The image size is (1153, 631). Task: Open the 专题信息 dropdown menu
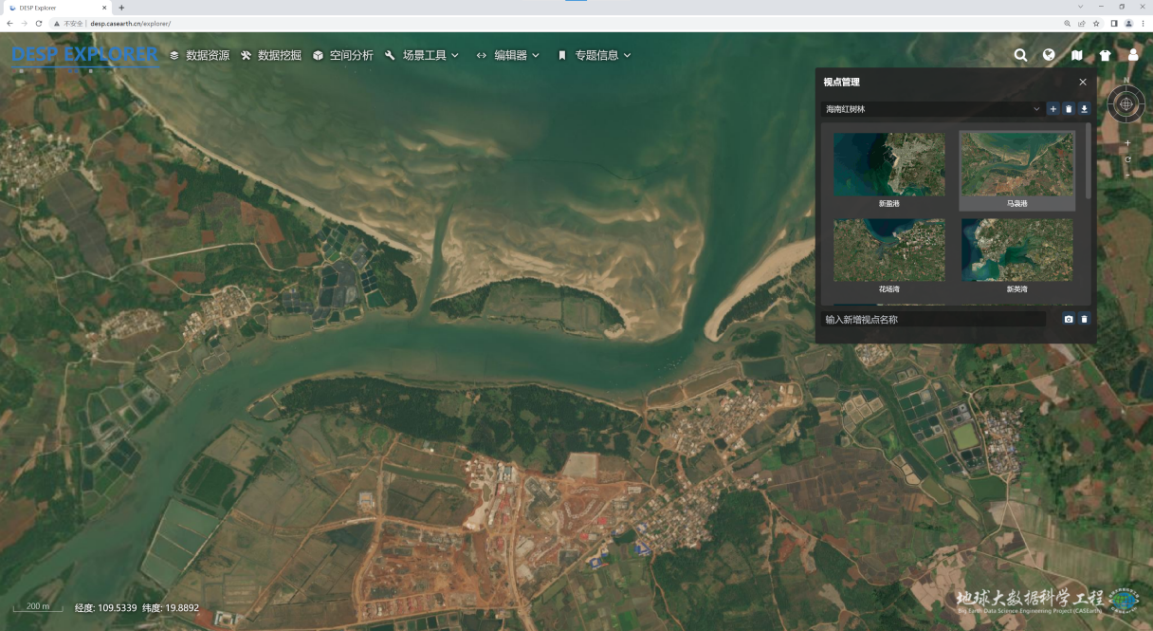[x=595, y=56]
